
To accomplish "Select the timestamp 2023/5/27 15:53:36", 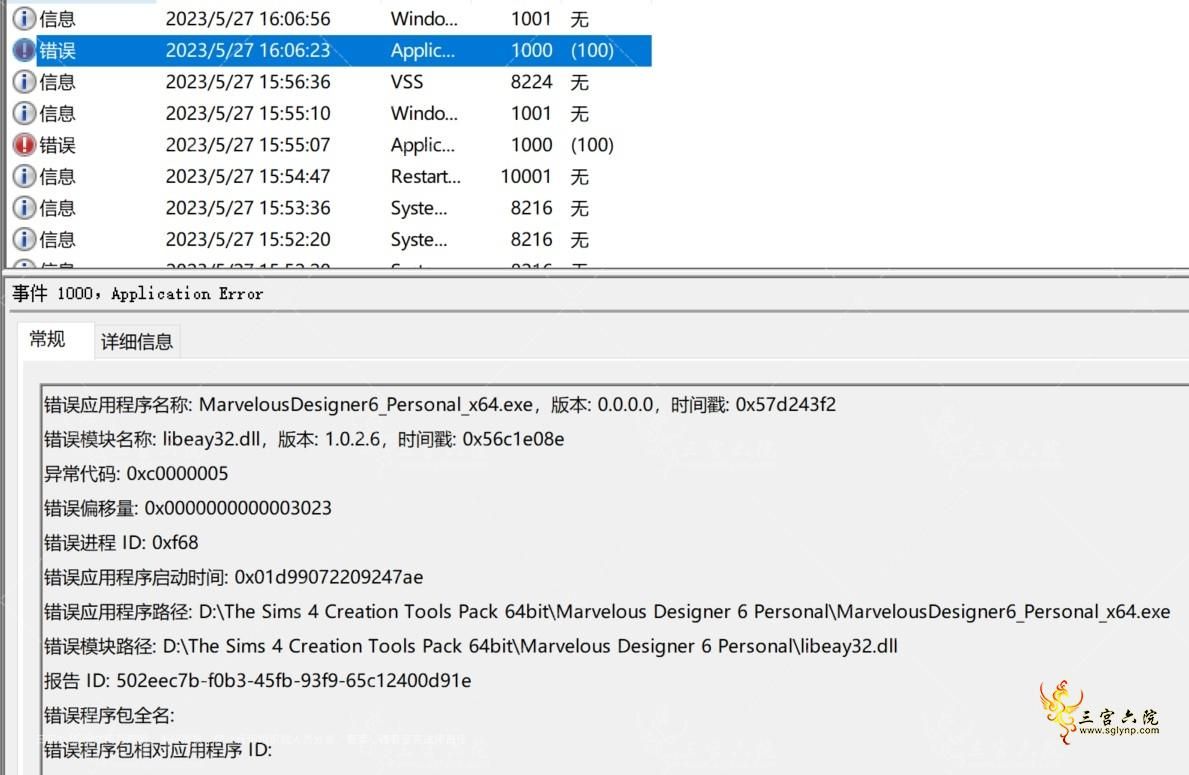I will (248, 208).
